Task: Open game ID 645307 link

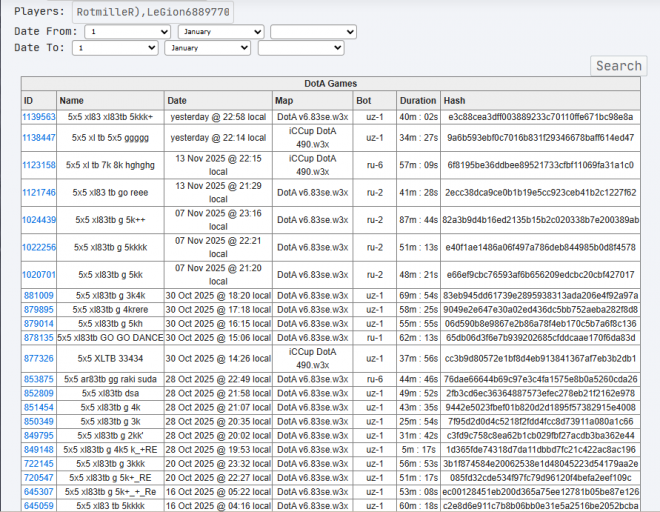Action: coord(39,492)
